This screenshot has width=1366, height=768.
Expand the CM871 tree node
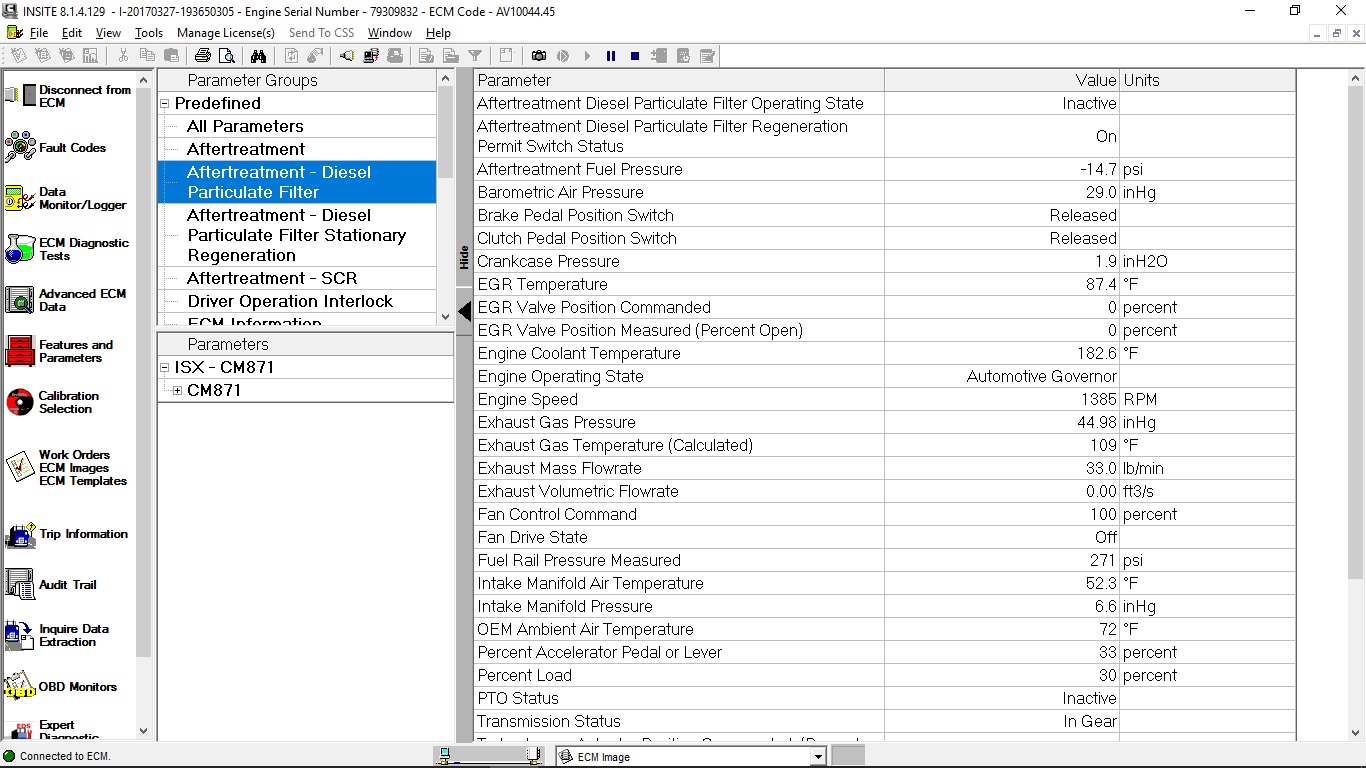click(177, 391)
